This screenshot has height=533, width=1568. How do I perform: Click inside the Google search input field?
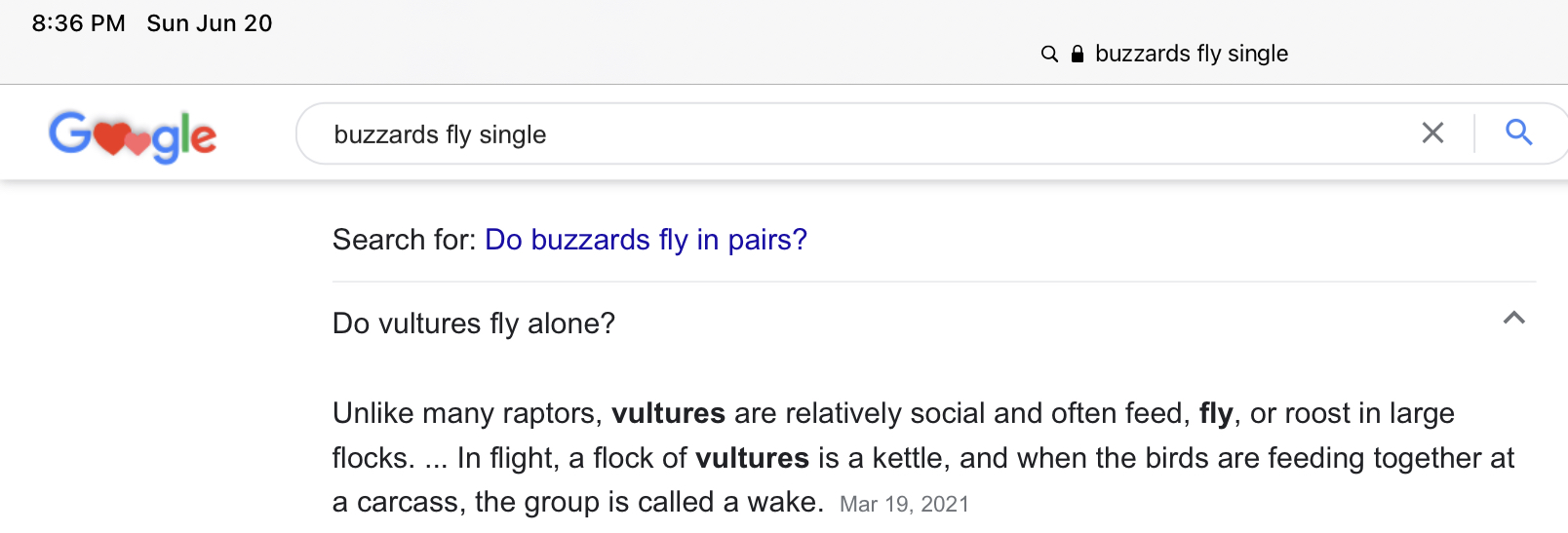(858, 134)
